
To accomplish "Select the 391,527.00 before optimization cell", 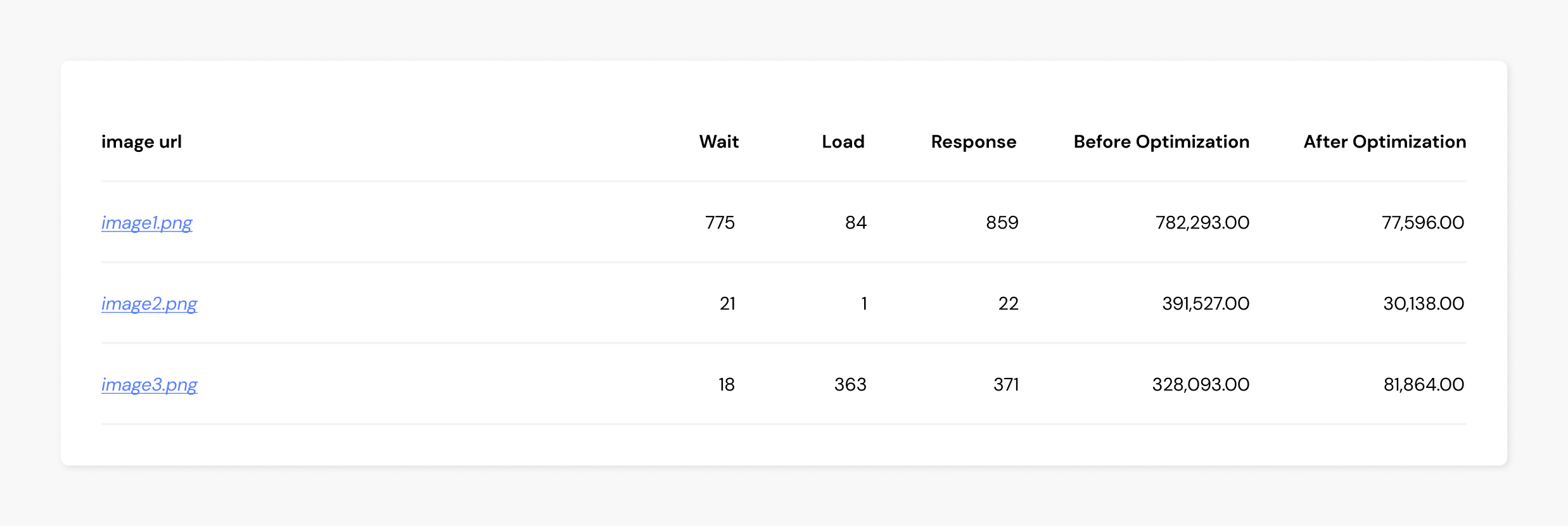I will pyautogui.click(x=1206, y=304).
